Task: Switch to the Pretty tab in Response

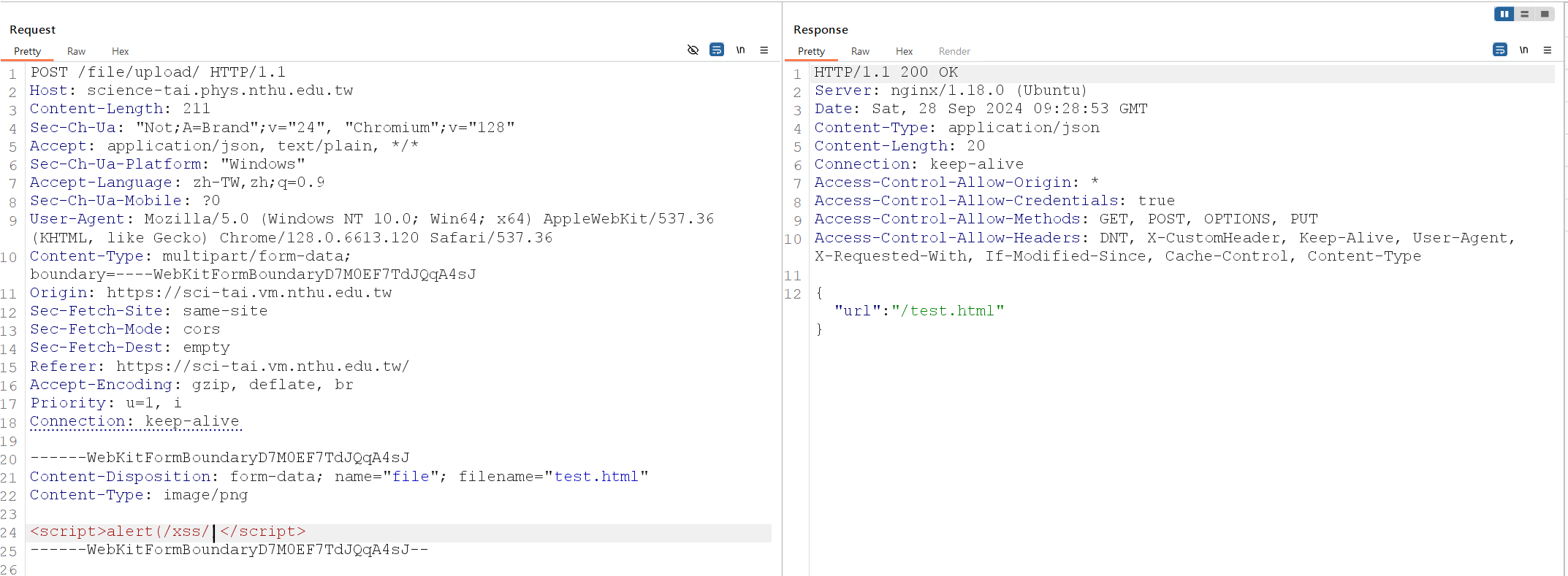Action: tap(811, 51)
